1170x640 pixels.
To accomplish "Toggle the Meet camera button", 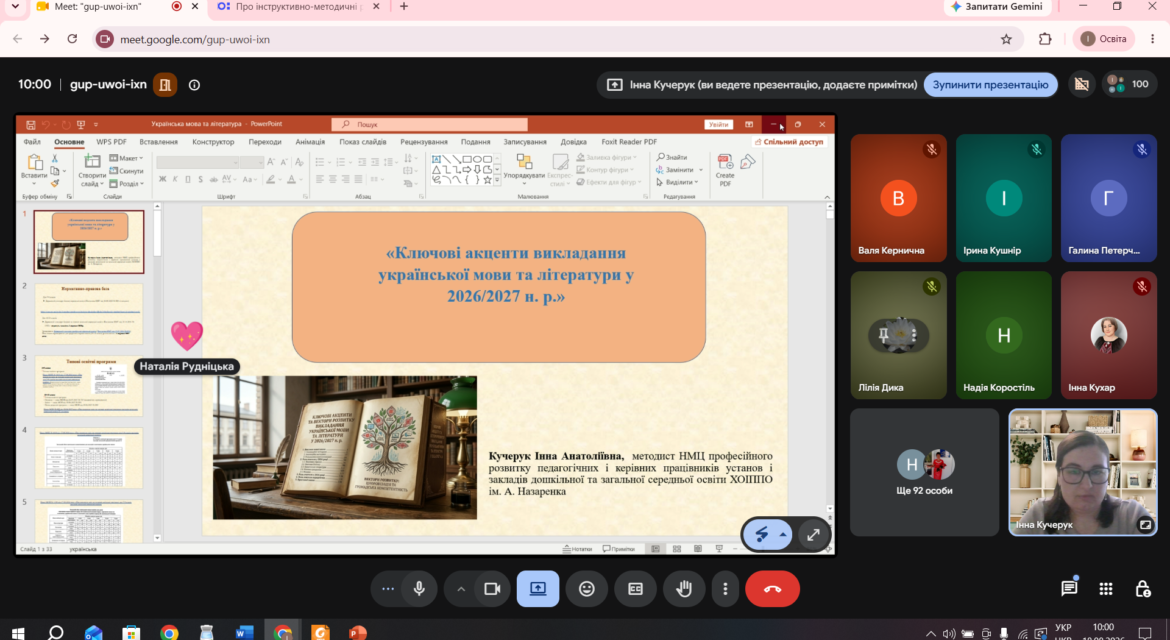I will pos(492,589).
